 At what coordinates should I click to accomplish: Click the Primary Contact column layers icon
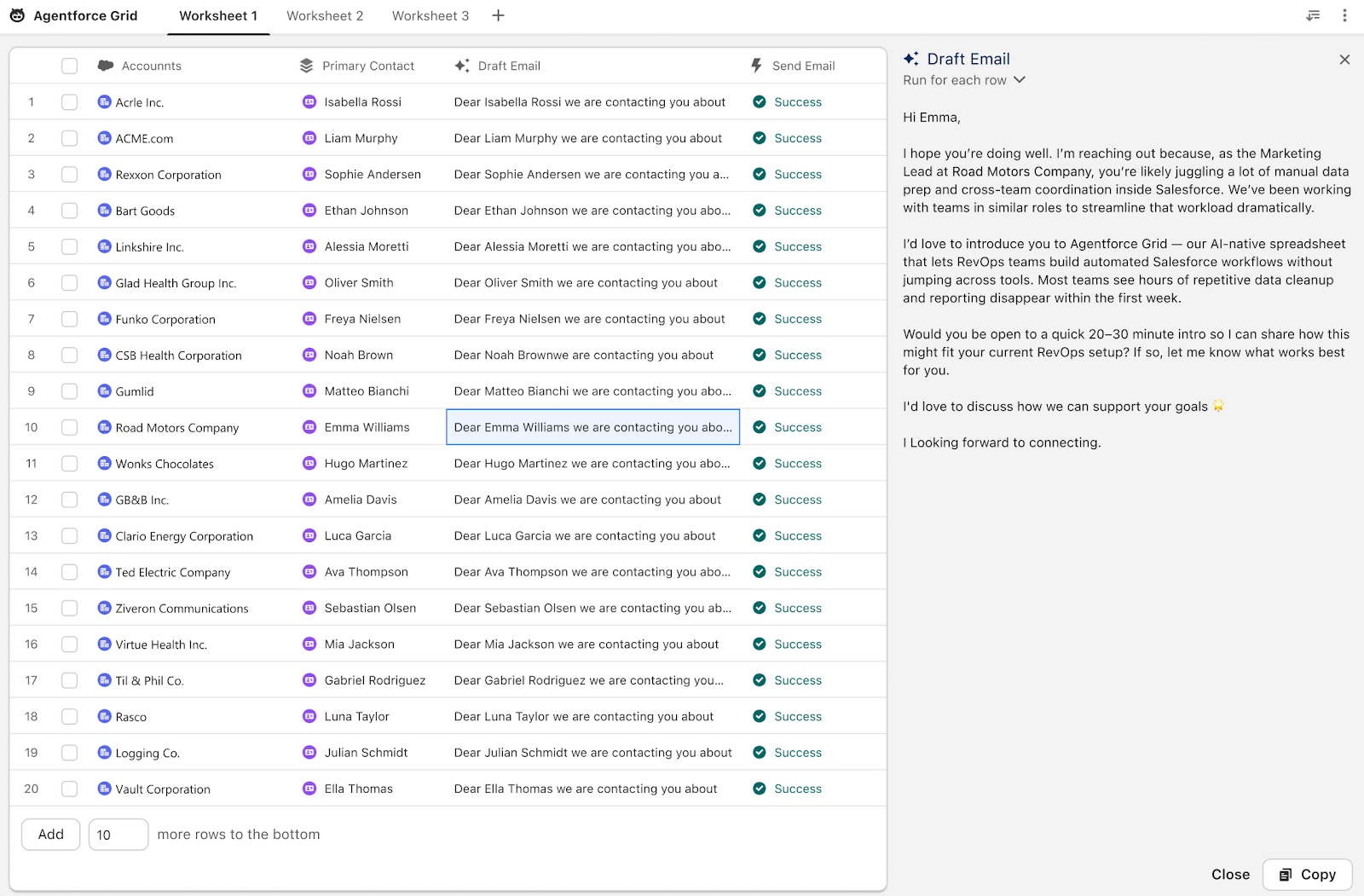coord(307,66)
